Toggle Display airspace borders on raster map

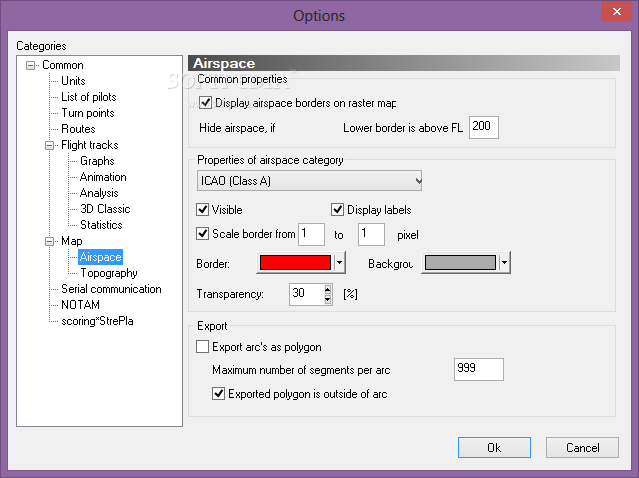click(x=205, y=102)
